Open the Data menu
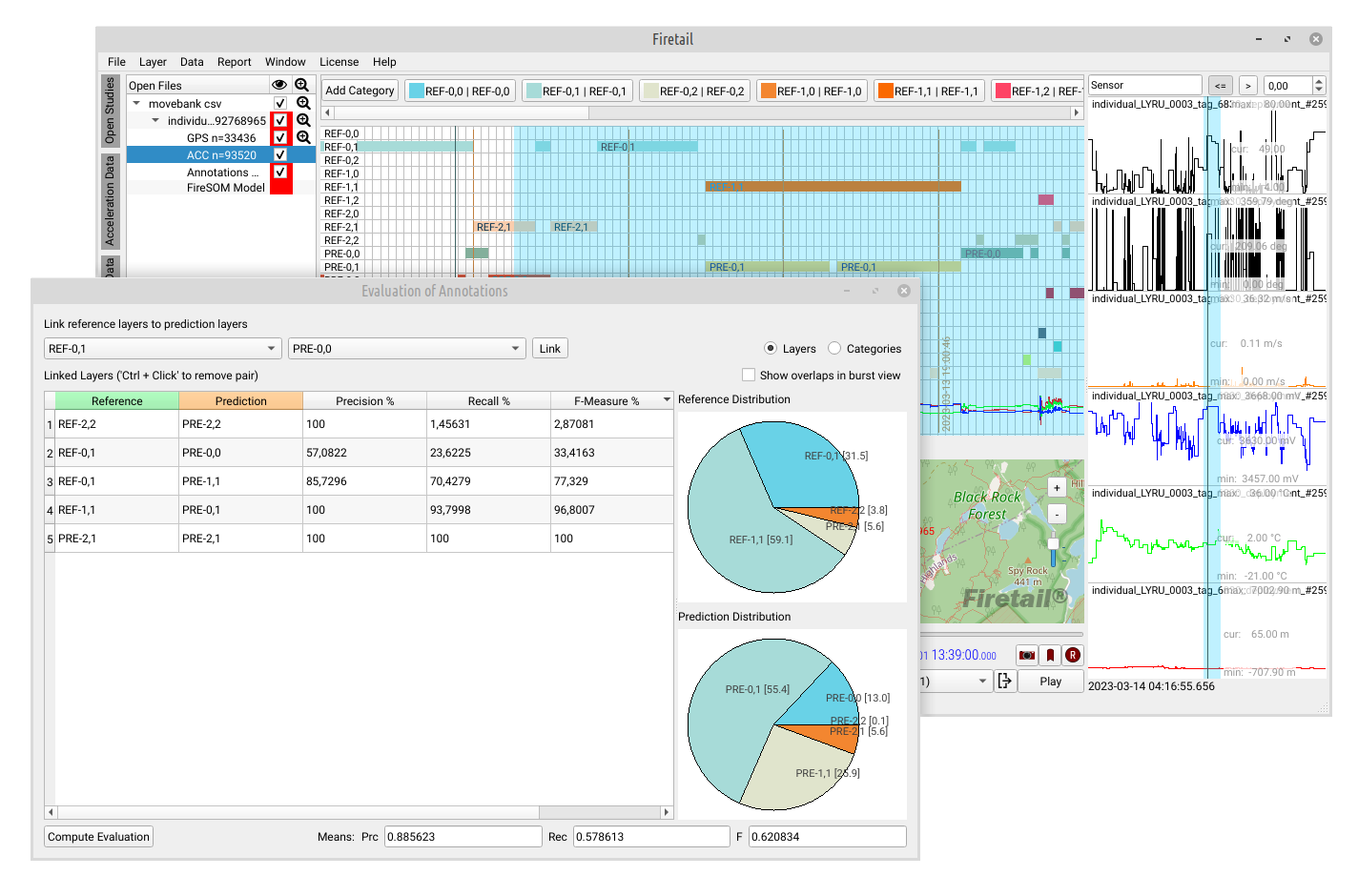The width and height of the screenshot is (1358, 896). pyautogui.click(x=192, y=62)
